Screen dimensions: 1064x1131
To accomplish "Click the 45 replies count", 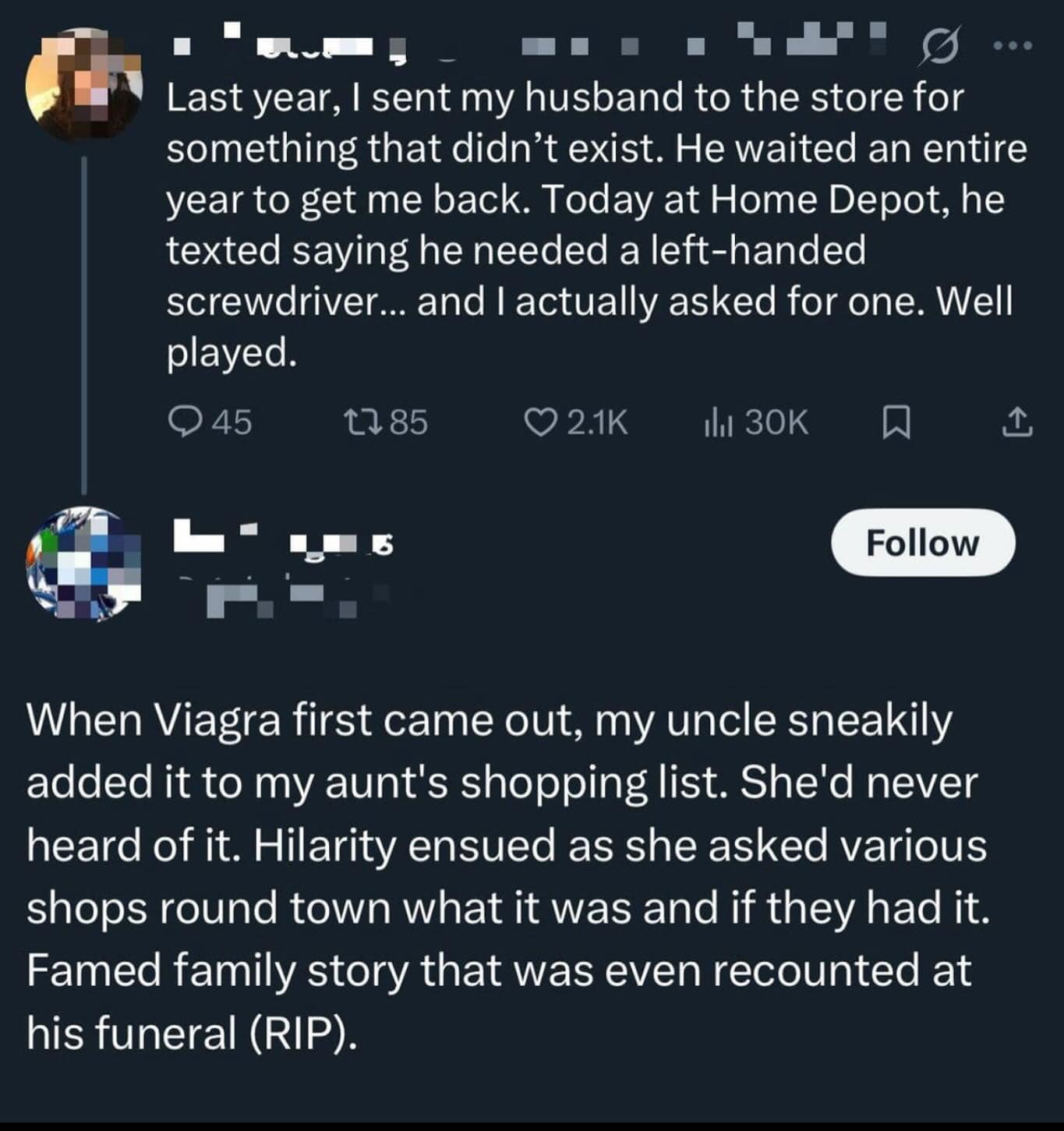I will click(232, 422).
